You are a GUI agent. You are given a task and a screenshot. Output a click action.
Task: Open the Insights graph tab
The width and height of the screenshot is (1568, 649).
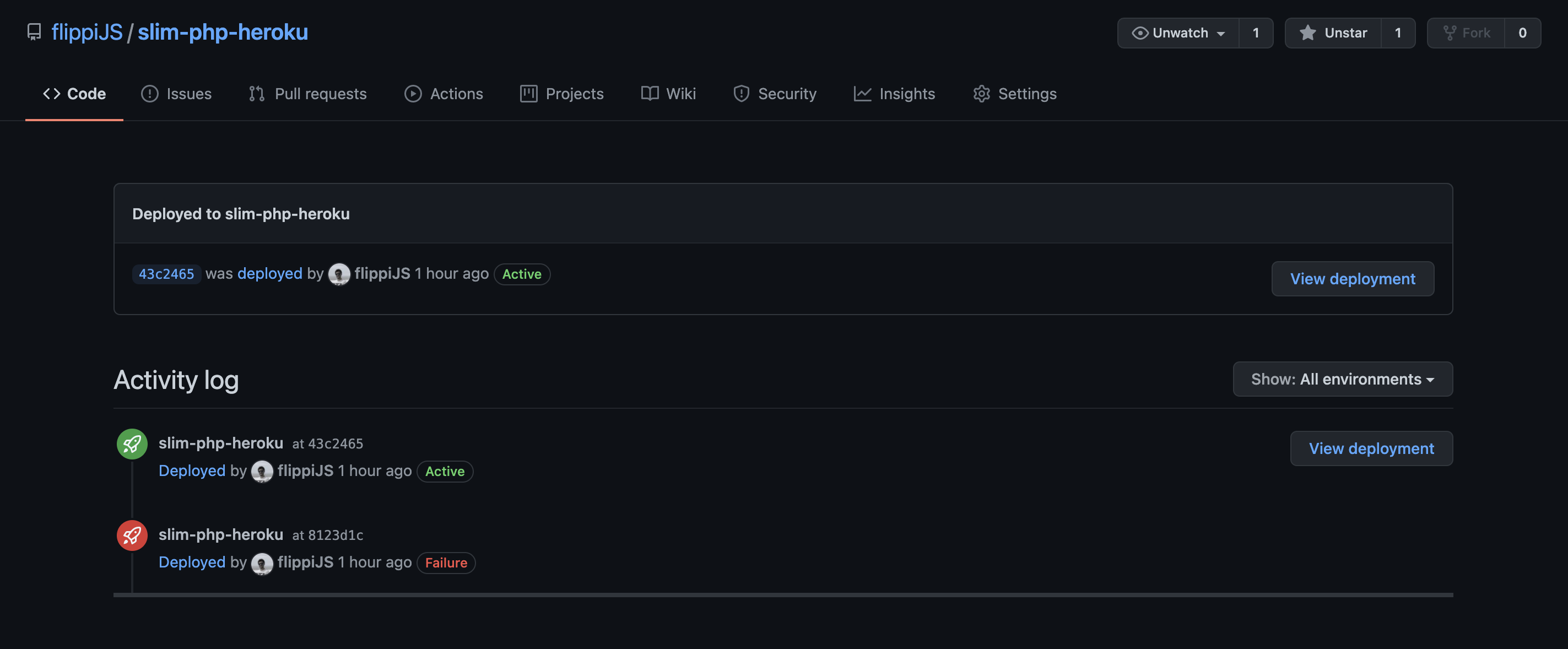coord(894,94)
